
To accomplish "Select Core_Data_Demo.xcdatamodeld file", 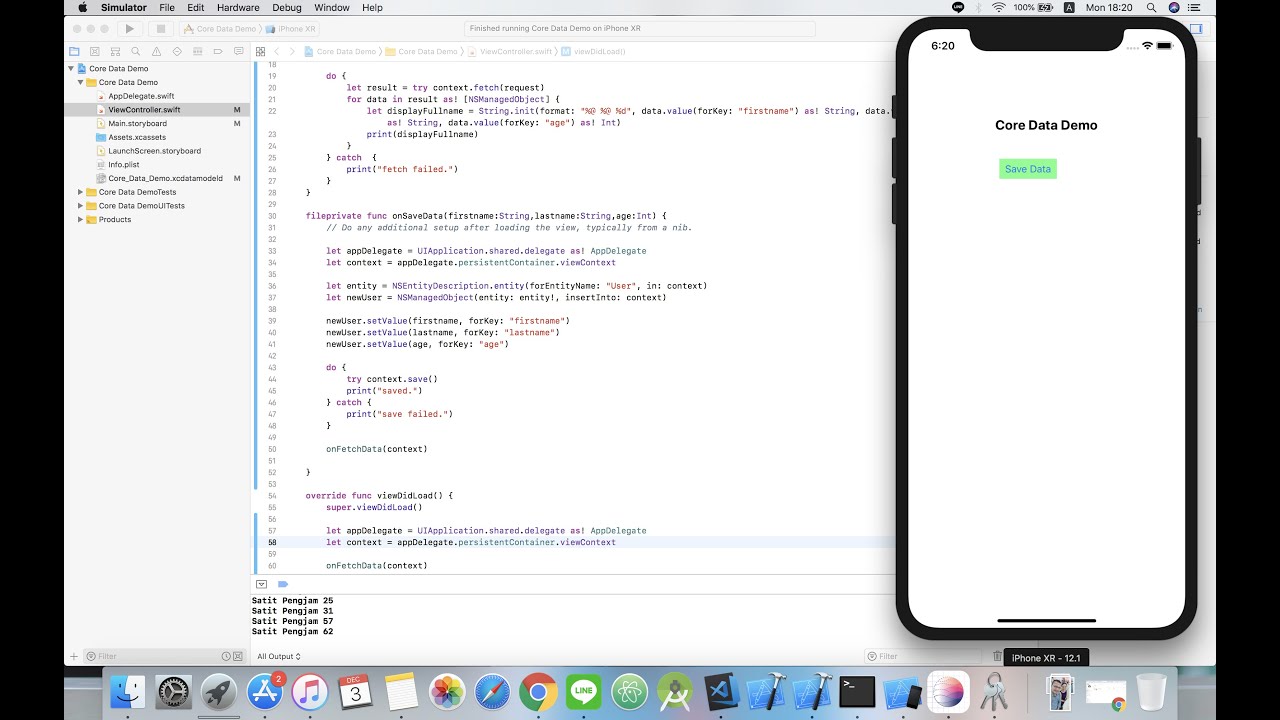I will tap(165, 178).
